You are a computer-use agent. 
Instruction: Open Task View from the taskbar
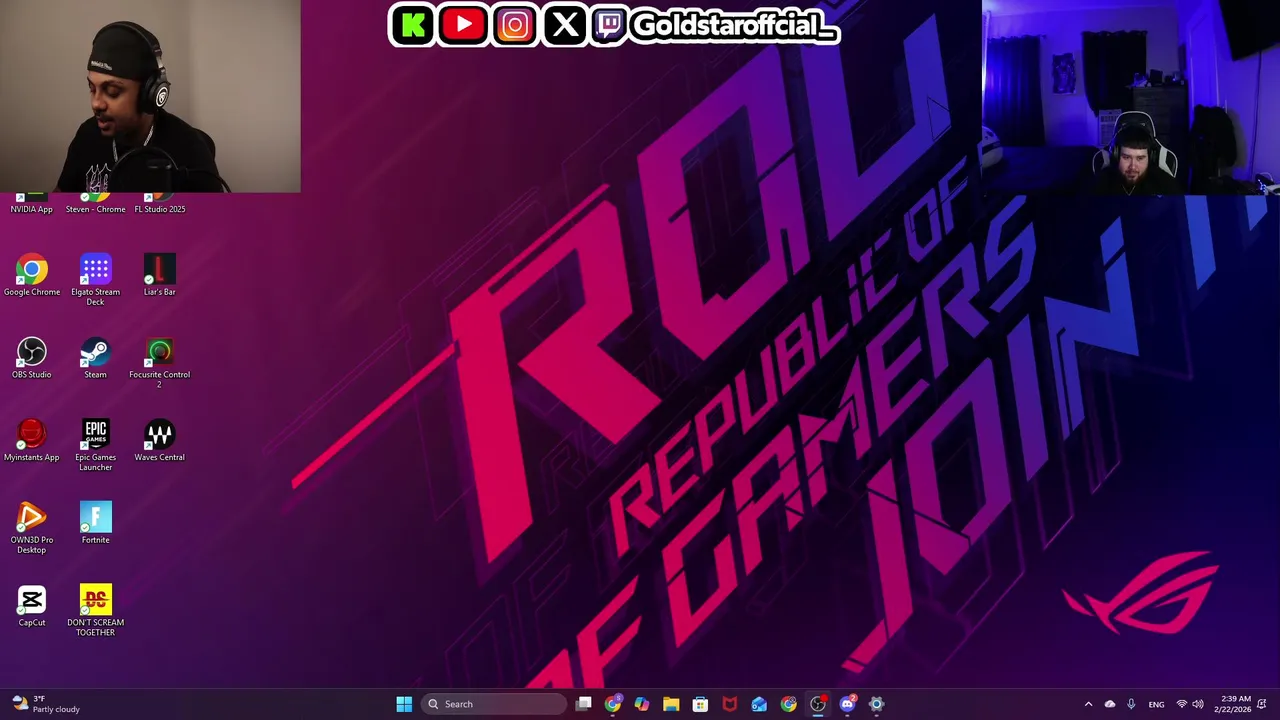click(x=584, y=704)
